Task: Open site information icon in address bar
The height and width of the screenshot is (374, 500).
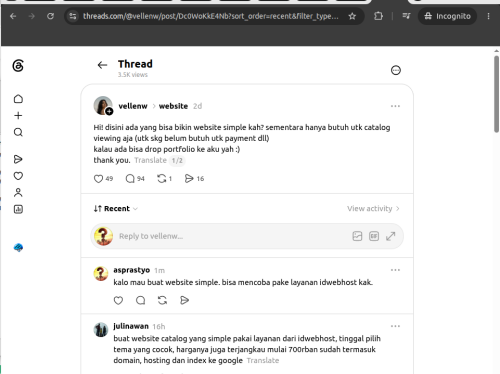Action: tap(73, 16)
